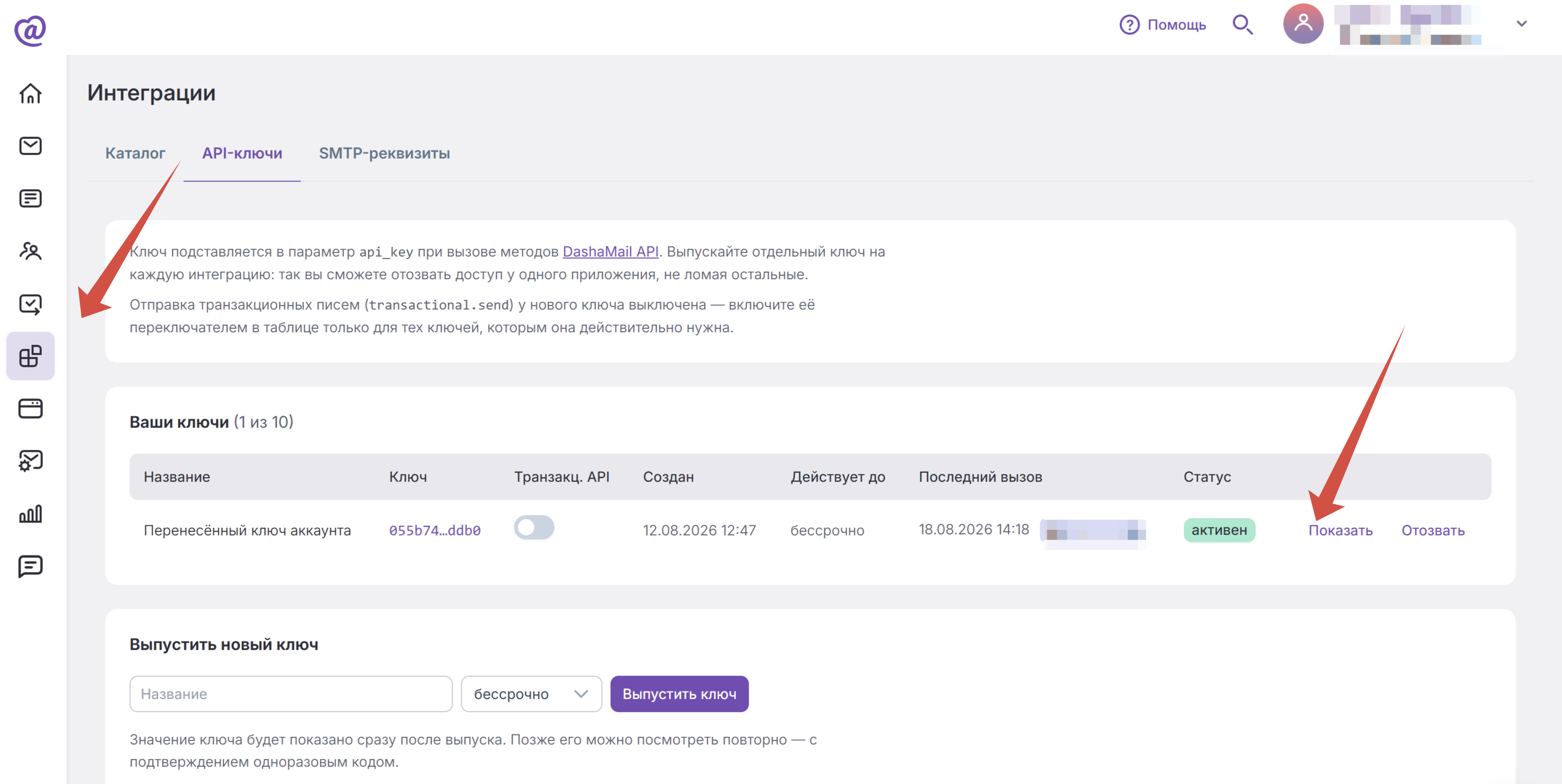
Task: Click the 12.08.2026 12:47 created date
Action: coord(699,530)
